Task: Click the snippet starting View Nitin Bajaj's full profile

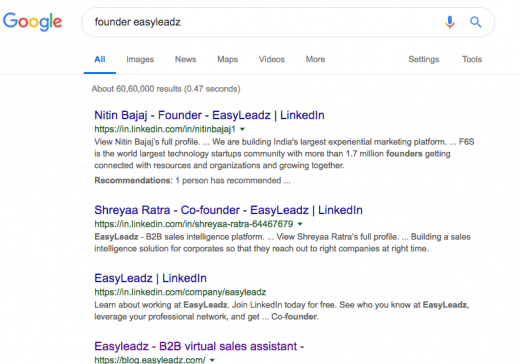Action: coord(284,154)
